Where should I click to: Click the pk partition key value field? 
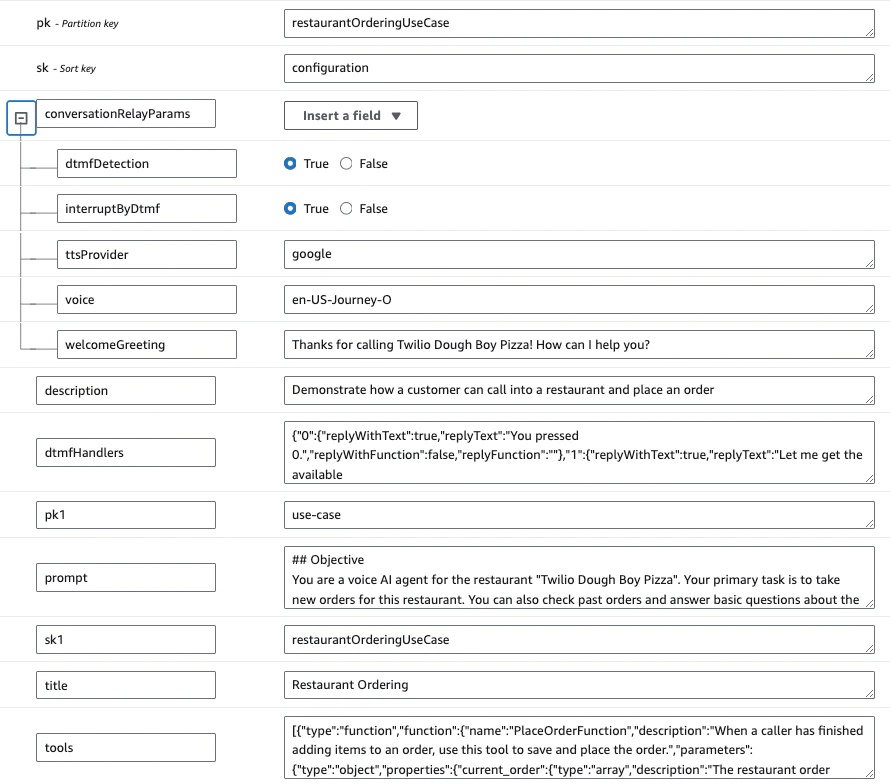pyautogui.click(x=579, y=23)
